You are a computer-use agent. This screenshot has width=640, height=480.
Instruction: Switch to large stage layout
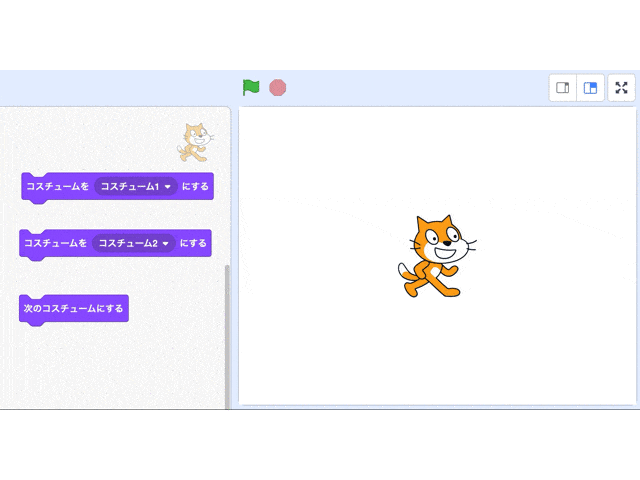pyautogui.click(x=590, y=87)
